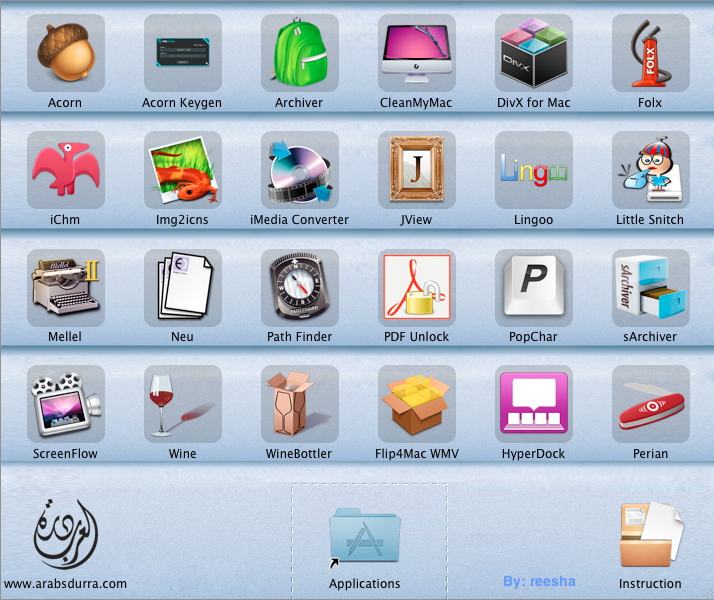The height and width of the screenshot is (600, 714).
Task: Click the 'Img2icns' label text
Action: [x=182, y=220]
